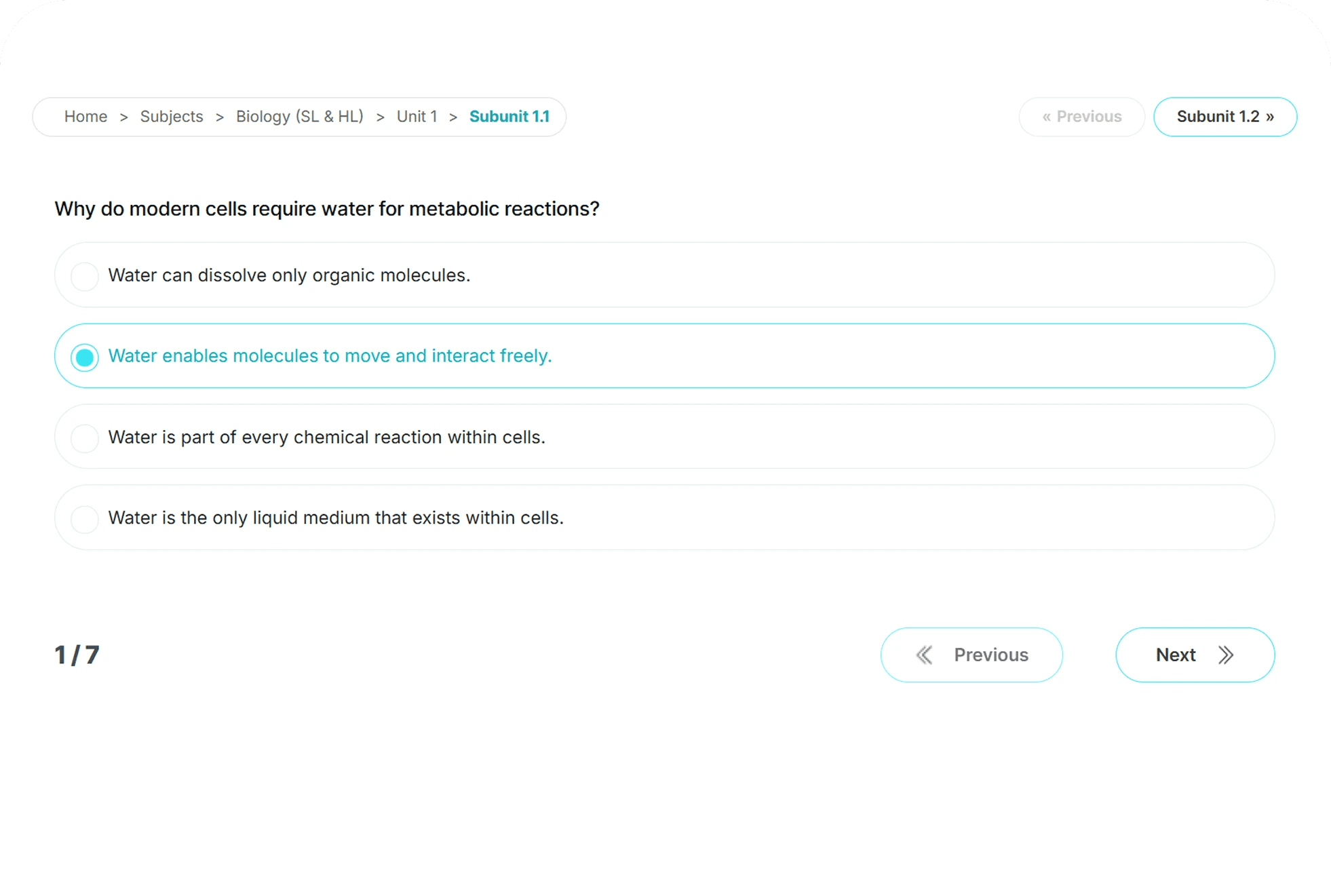This screenshot has width=1331, height=896.
Task: Click double-chevron right icon in Next button
Action: point(1225,655)
